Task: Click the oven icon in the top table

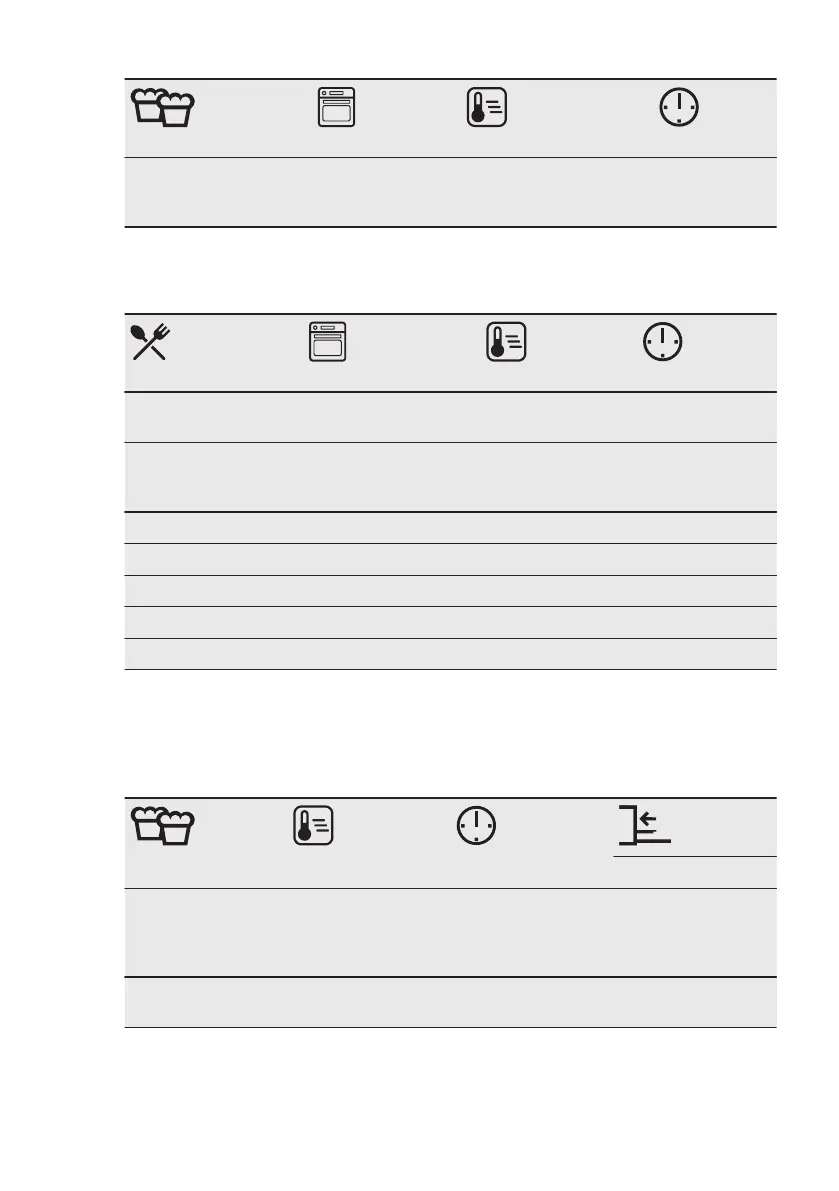Action: (x=336, y=107)
